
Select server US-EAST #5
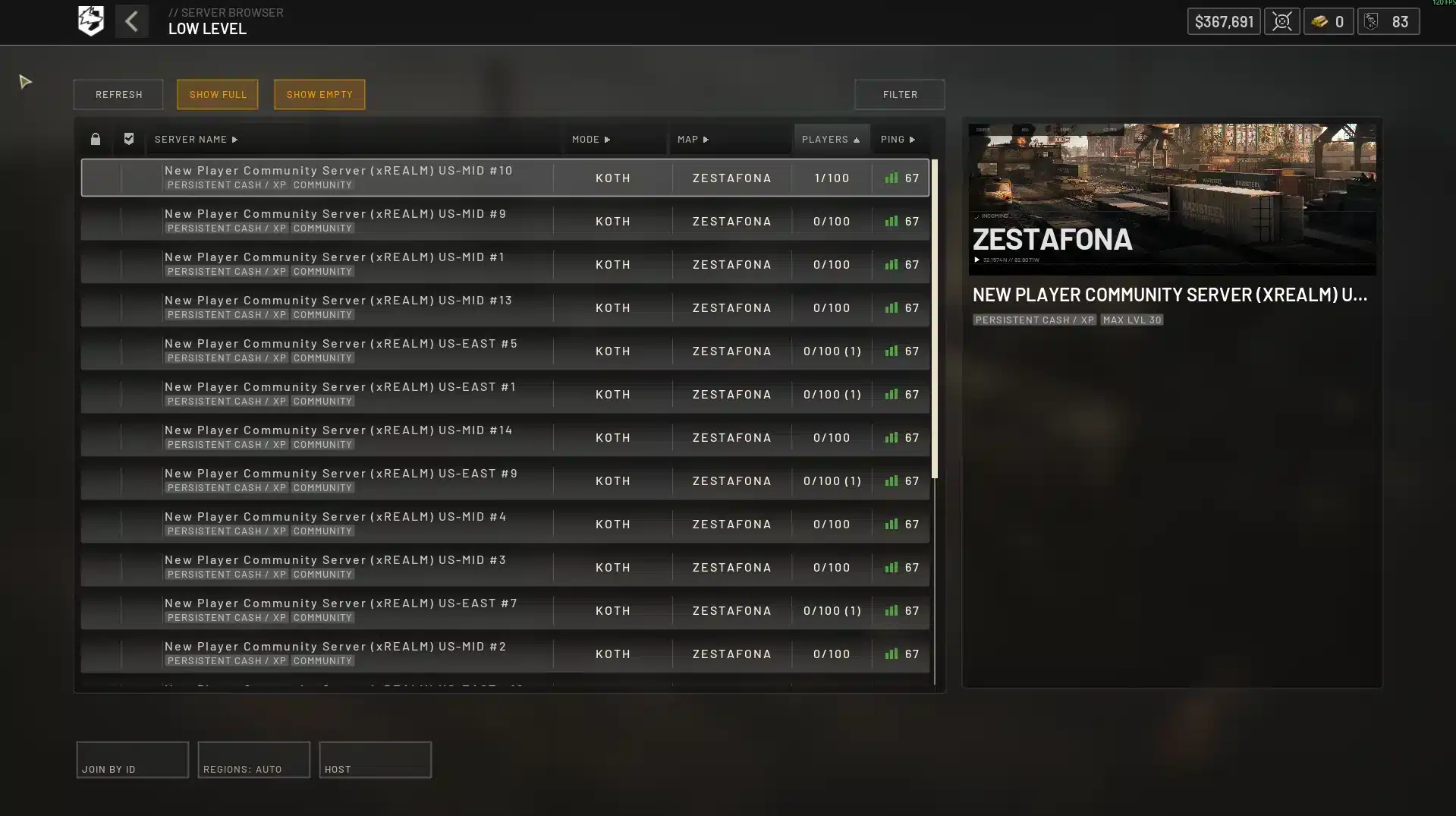(x=505, y=351)
